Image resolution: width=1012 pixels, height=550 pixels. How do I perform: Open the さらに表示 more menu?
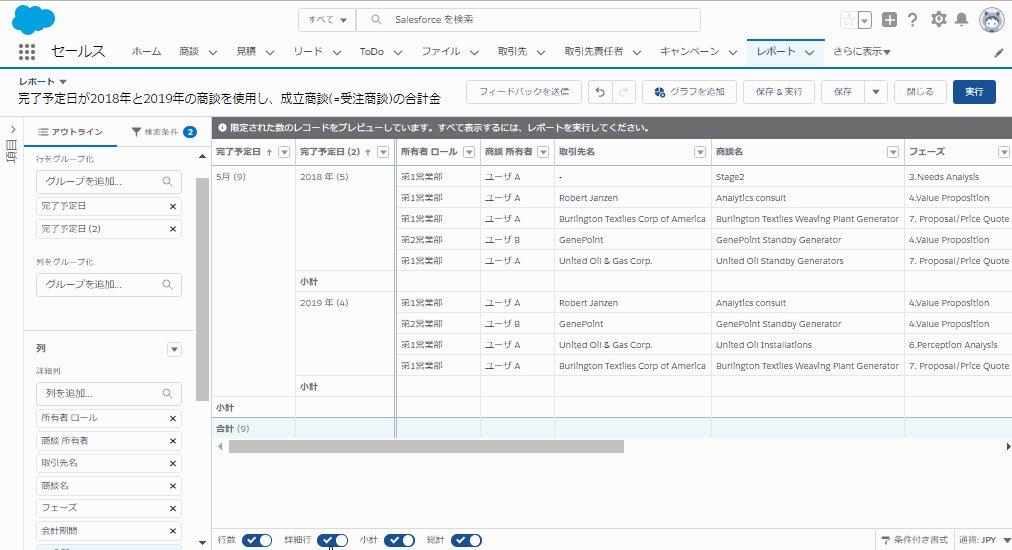(862, 52)
